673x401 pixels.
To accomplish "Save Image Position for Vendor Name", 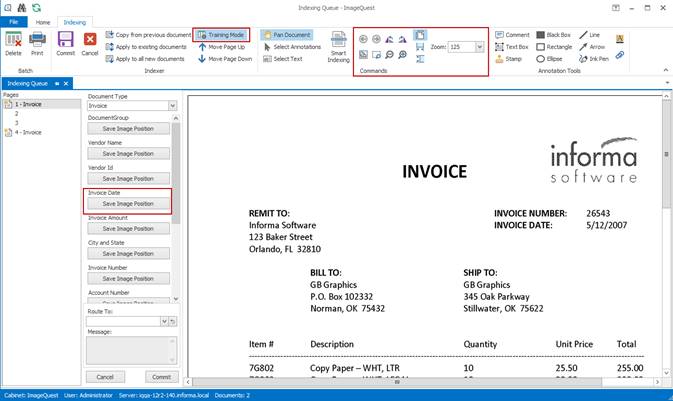I will (128, 154).
